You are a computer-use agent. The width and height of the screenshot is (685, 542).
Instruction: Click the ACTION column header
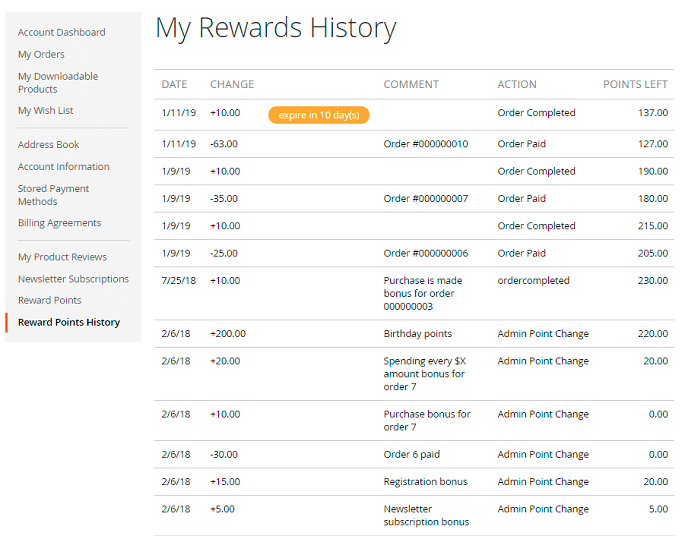(x=517, y=84)
